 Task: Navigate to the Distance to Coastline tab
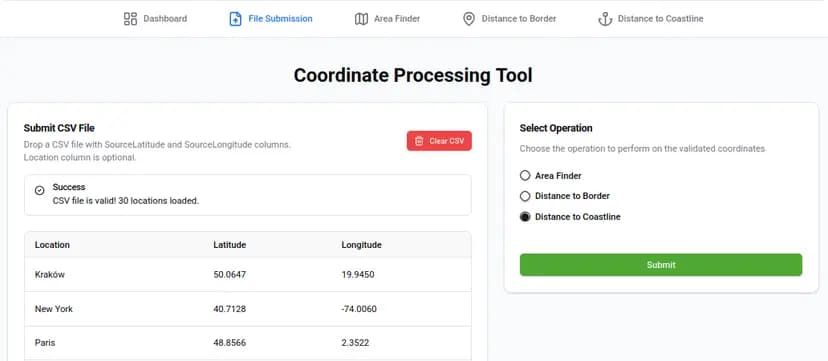click(651, 19)
